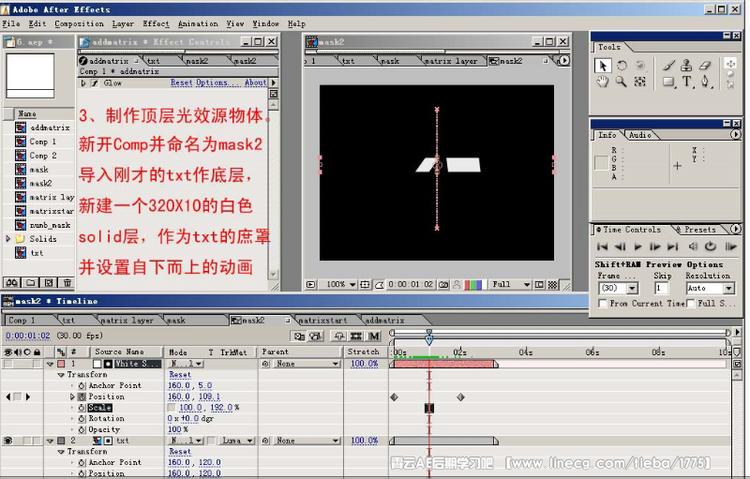
Task: Select the Pan Behind tool
Action: pos(640,82)
